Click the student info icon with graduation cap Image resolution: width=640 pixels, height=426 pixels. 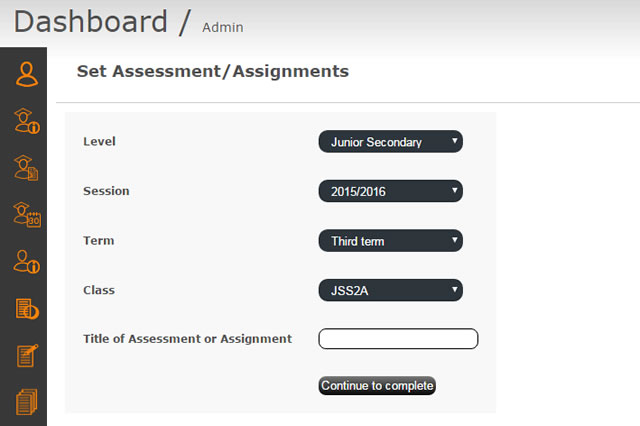tap(27, 121)
